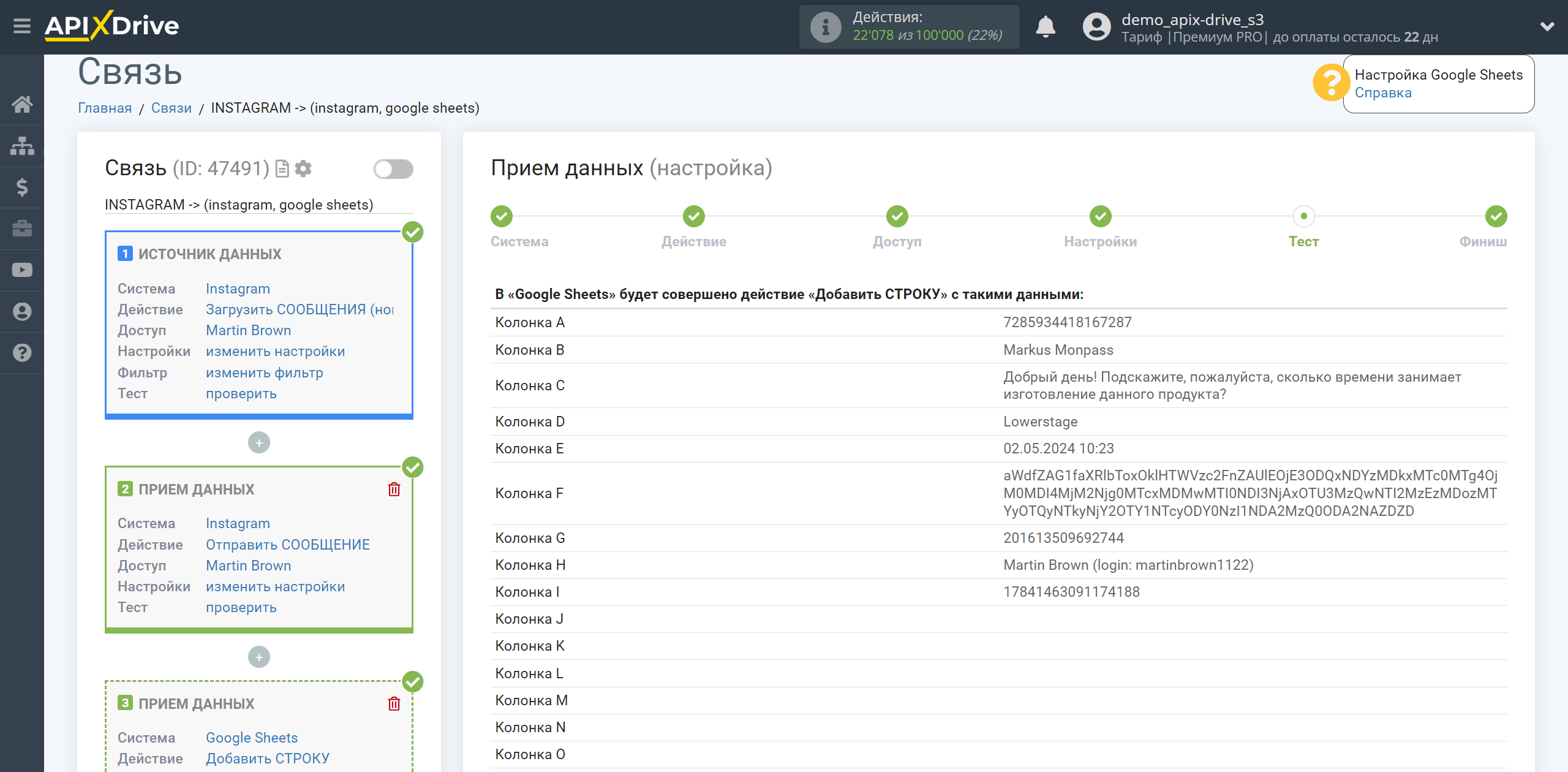Image resolution: width=1568 pixels, height=772 pixels.
Task: Click Markus Monpass value
Action: tap(1058, 350)
